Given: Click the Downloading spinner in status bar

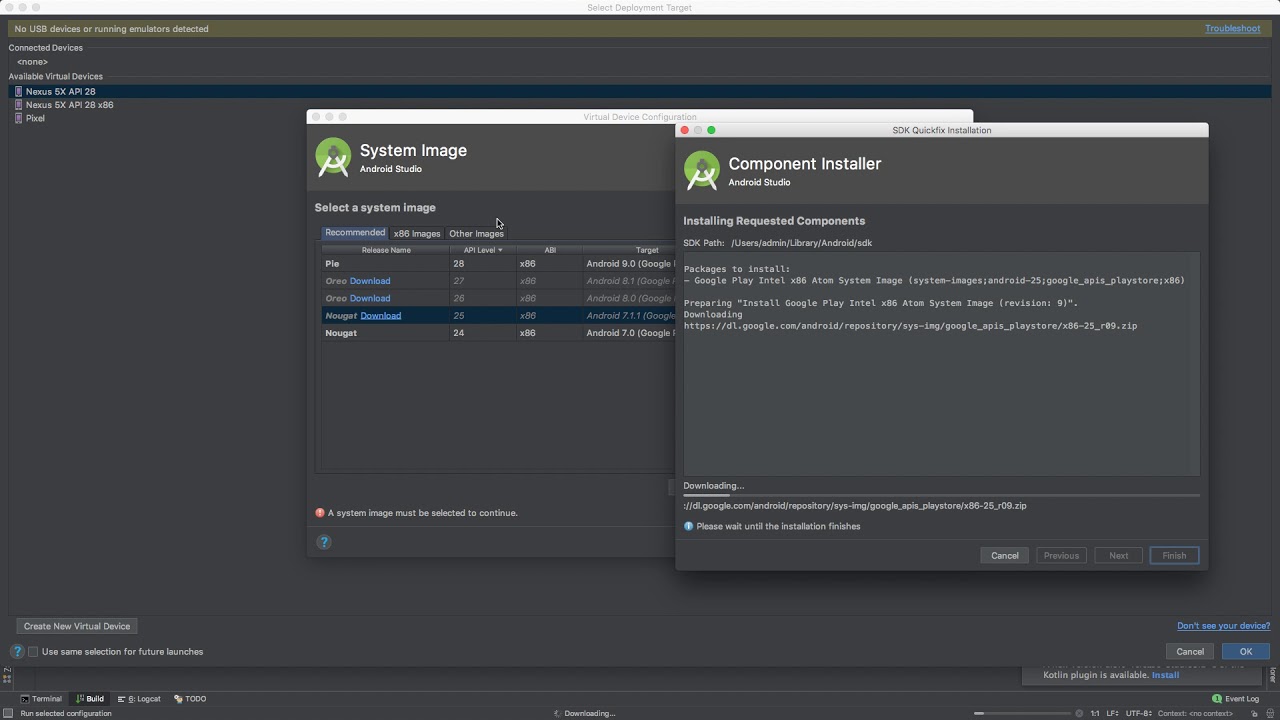Looking at the screenshot, I should tap(558, 713).
